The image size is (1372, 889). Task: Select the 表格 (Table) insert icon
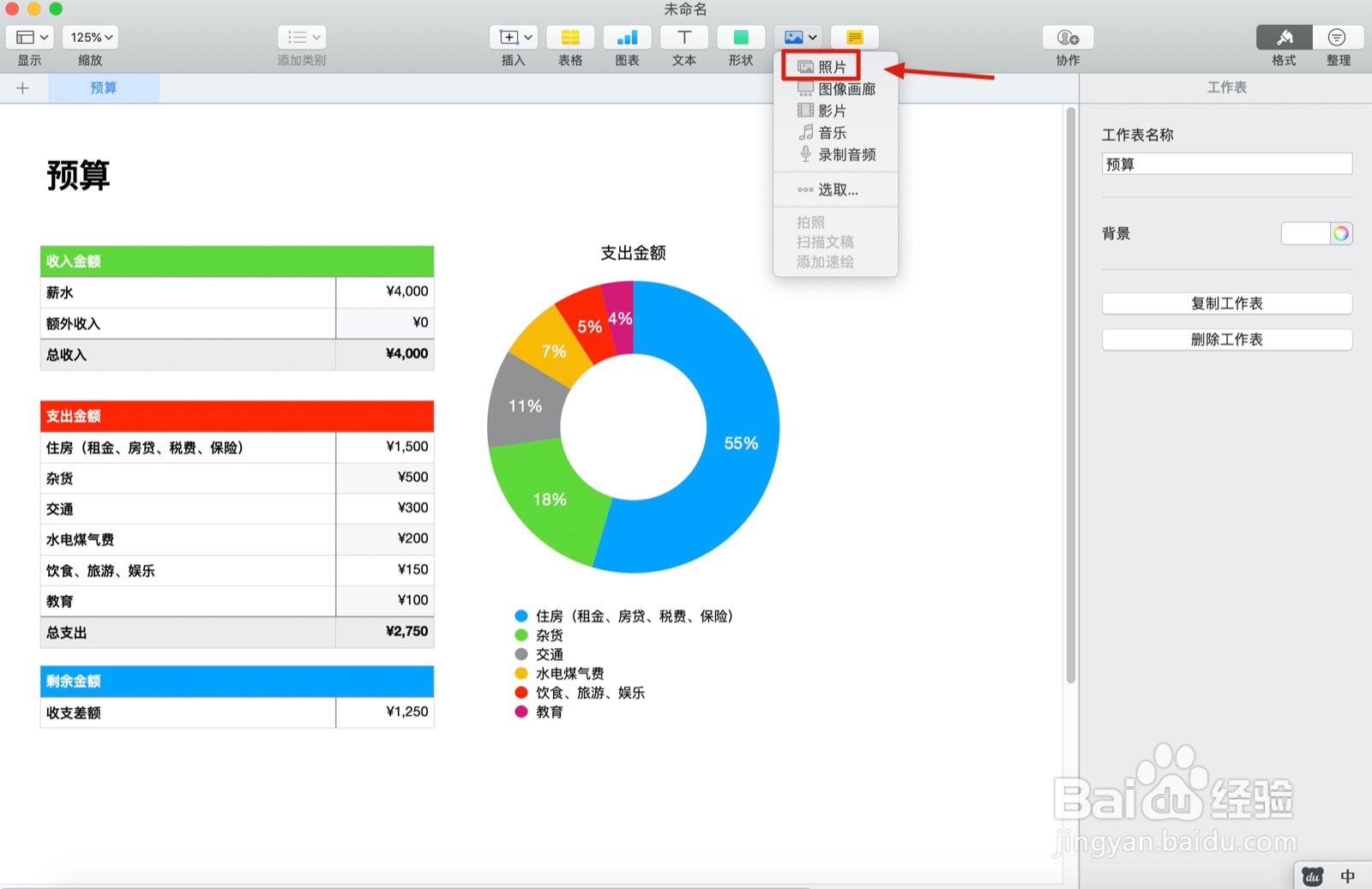(570, 37)
